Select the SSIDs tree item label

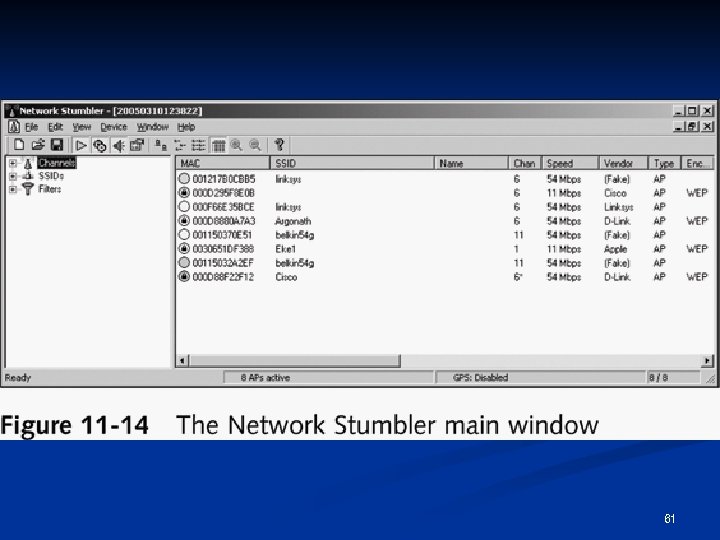tap(51, 176)
